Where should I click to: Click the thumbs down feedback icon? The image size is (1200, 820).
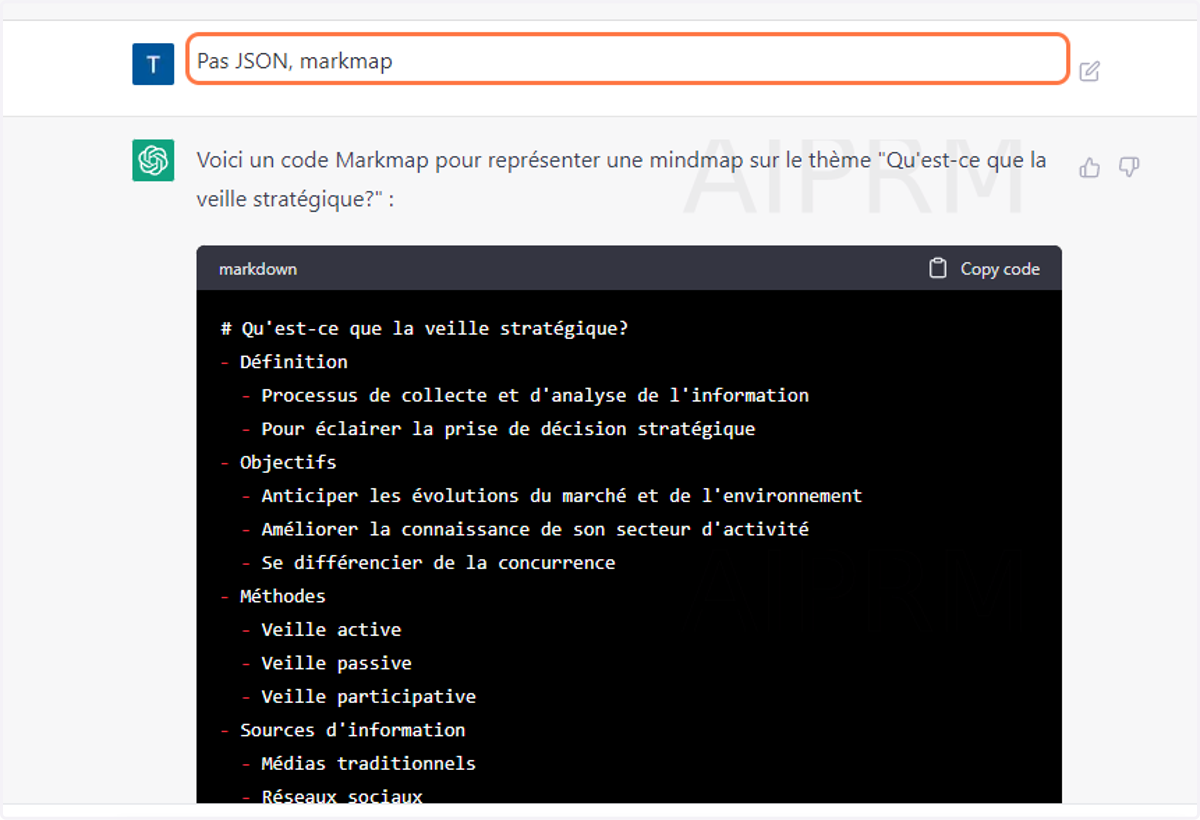pyautogui.click(x=1129, y=167)
